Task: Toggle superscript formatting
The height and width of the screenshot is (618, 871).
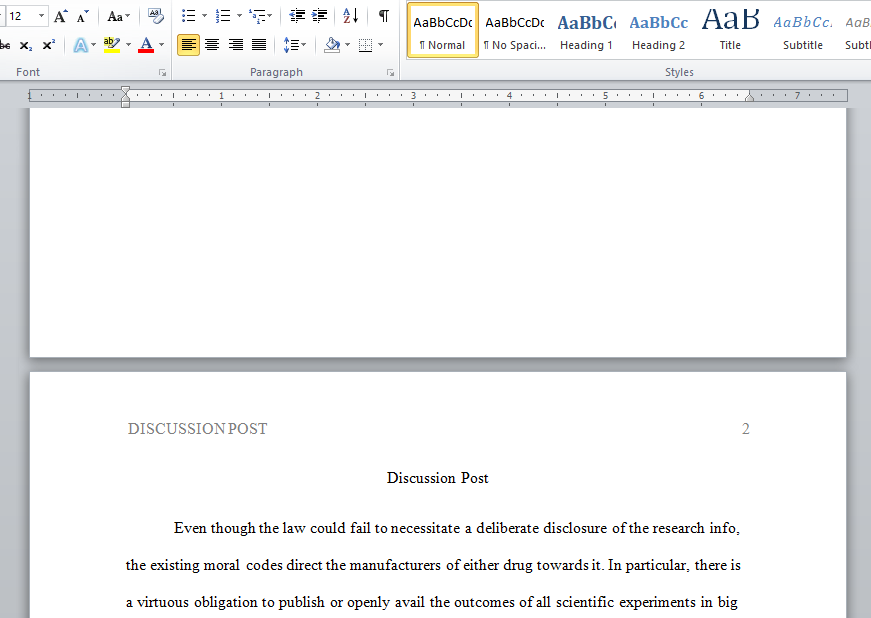Action: pyautogui.click(x=49, y=45)
